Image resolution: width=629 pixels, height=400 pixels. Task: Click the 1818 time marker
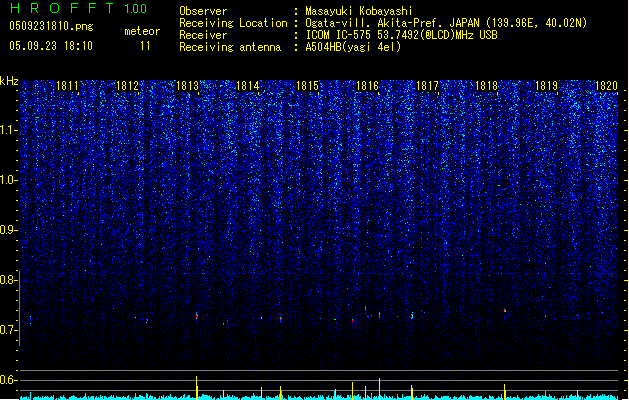487,86
